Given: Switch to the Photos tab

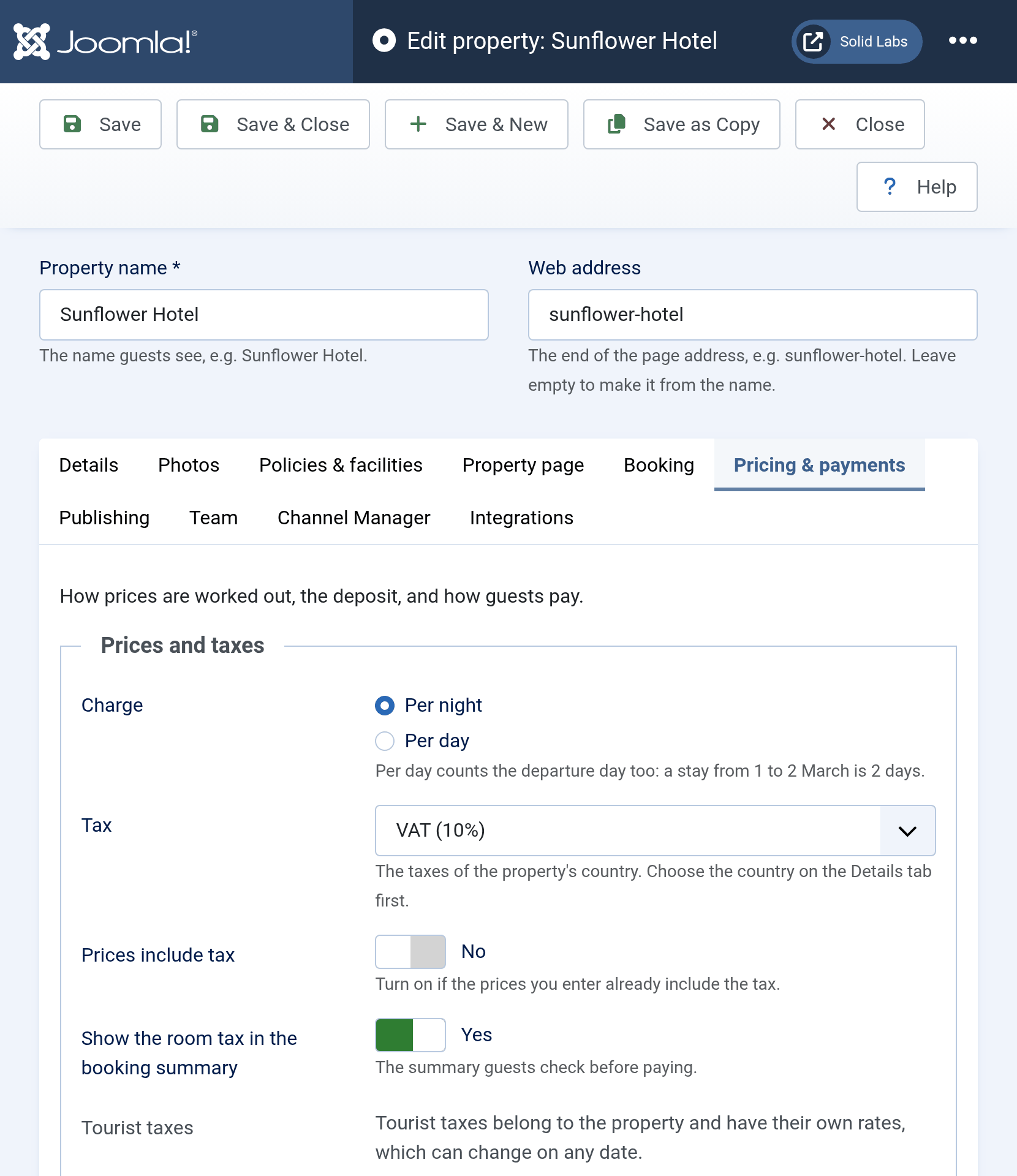Looking at the screenshot, I should pos(189,465).
